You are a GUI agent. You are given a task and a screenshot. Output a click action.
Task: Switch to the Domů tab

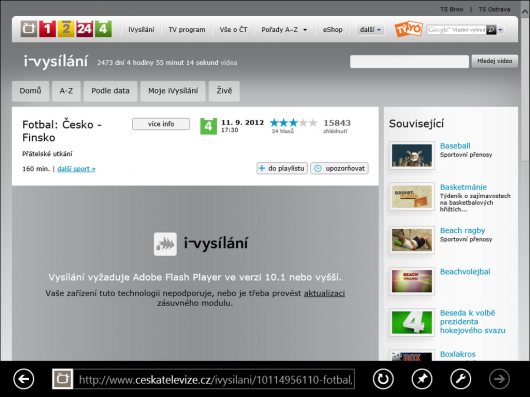(x=30, y=91)
